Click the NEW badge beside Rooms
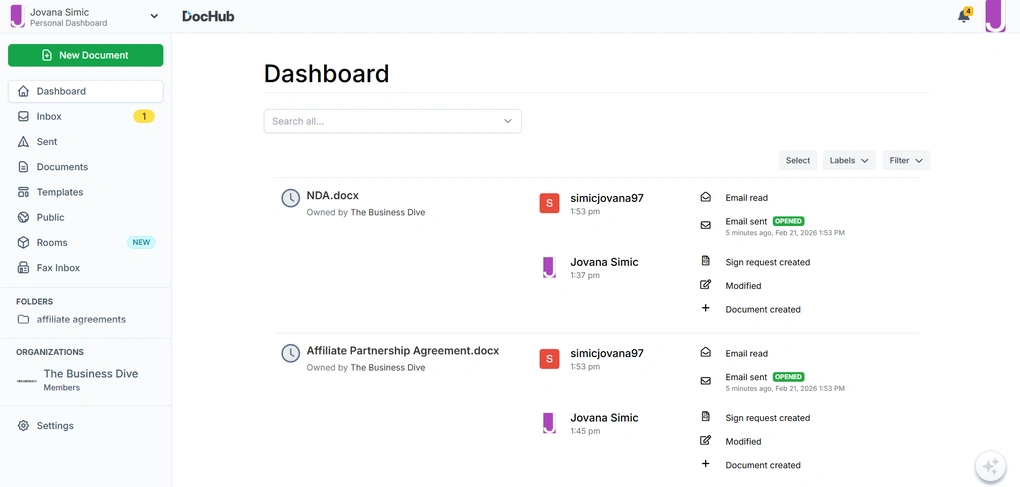This screenshot has width=1020, height=487. [141, 243]
